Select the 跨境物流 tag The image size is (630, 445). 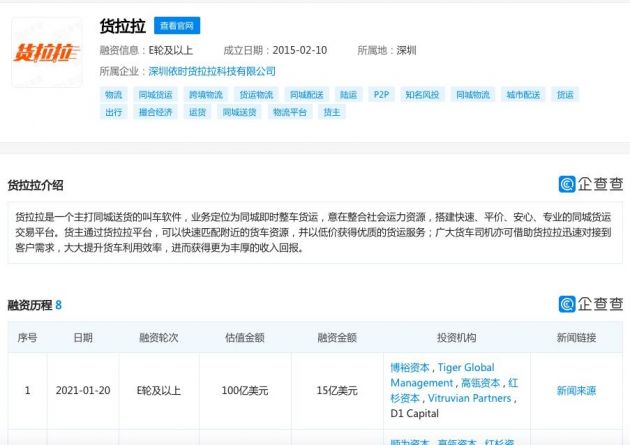click(206, 95)
